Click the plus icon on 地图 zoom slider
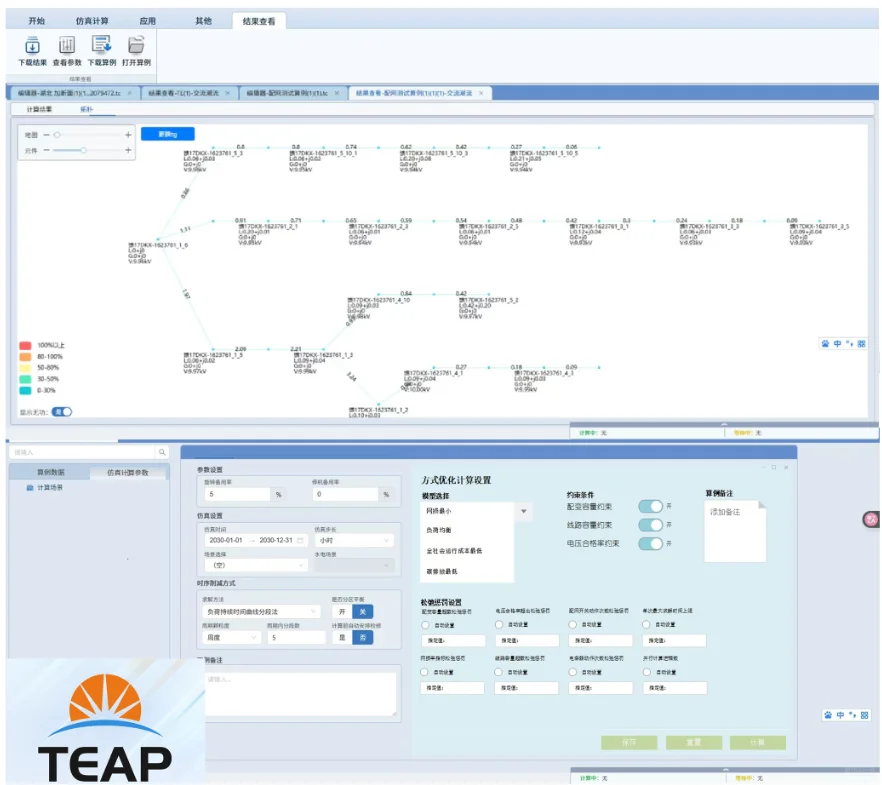 (x=128, y=135)
